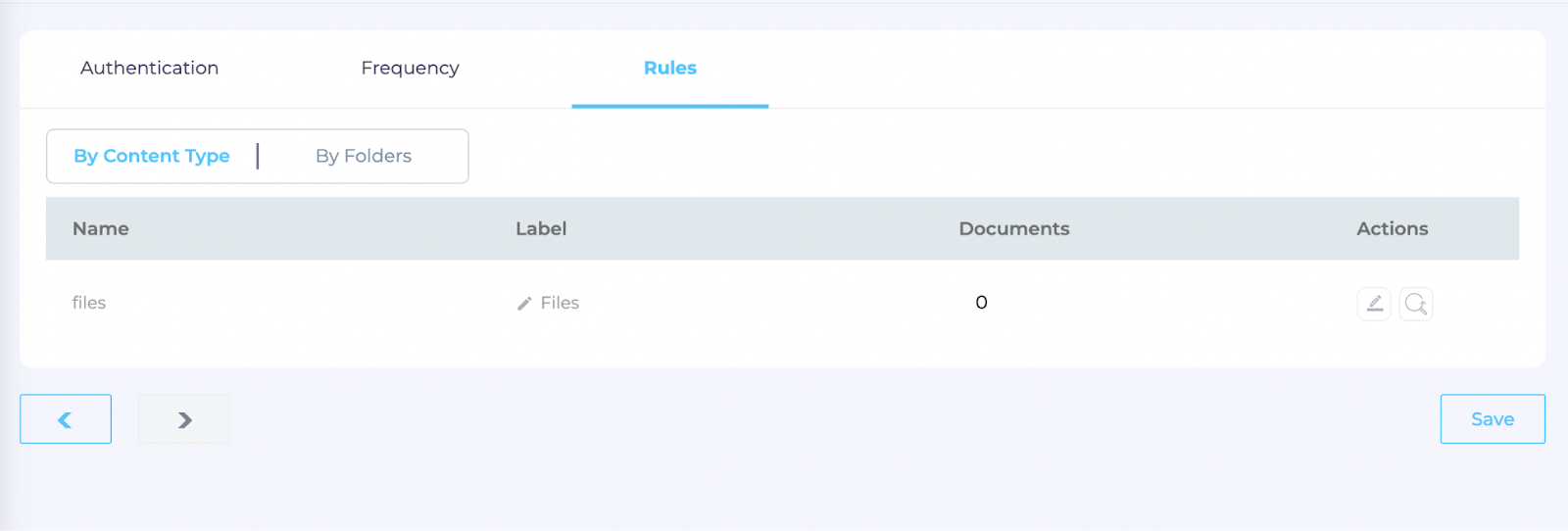The height and width of the screenshot is (531, 1568).
Task: Go back with the left chevron button
Action: [x=66, y=419]
